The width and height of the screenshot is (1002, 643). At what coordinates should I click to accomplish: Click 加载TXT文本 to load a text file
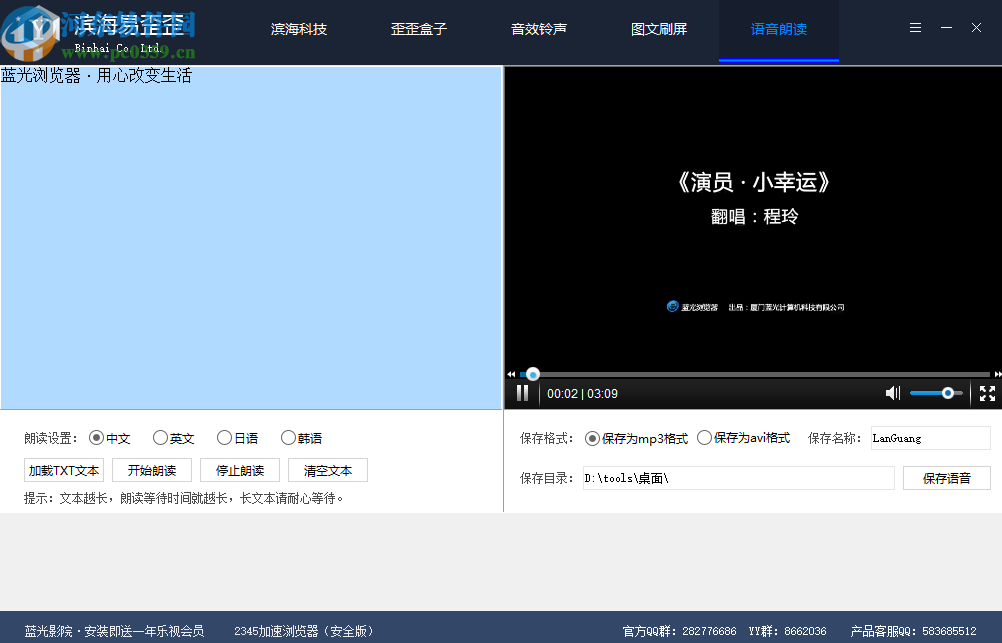click(63, 470)
